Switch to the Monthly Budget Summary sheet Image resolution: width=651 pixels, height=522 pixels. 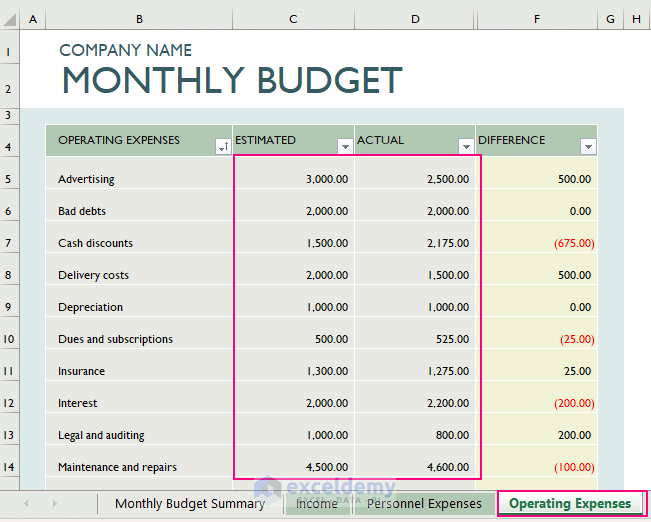[190, 504]
